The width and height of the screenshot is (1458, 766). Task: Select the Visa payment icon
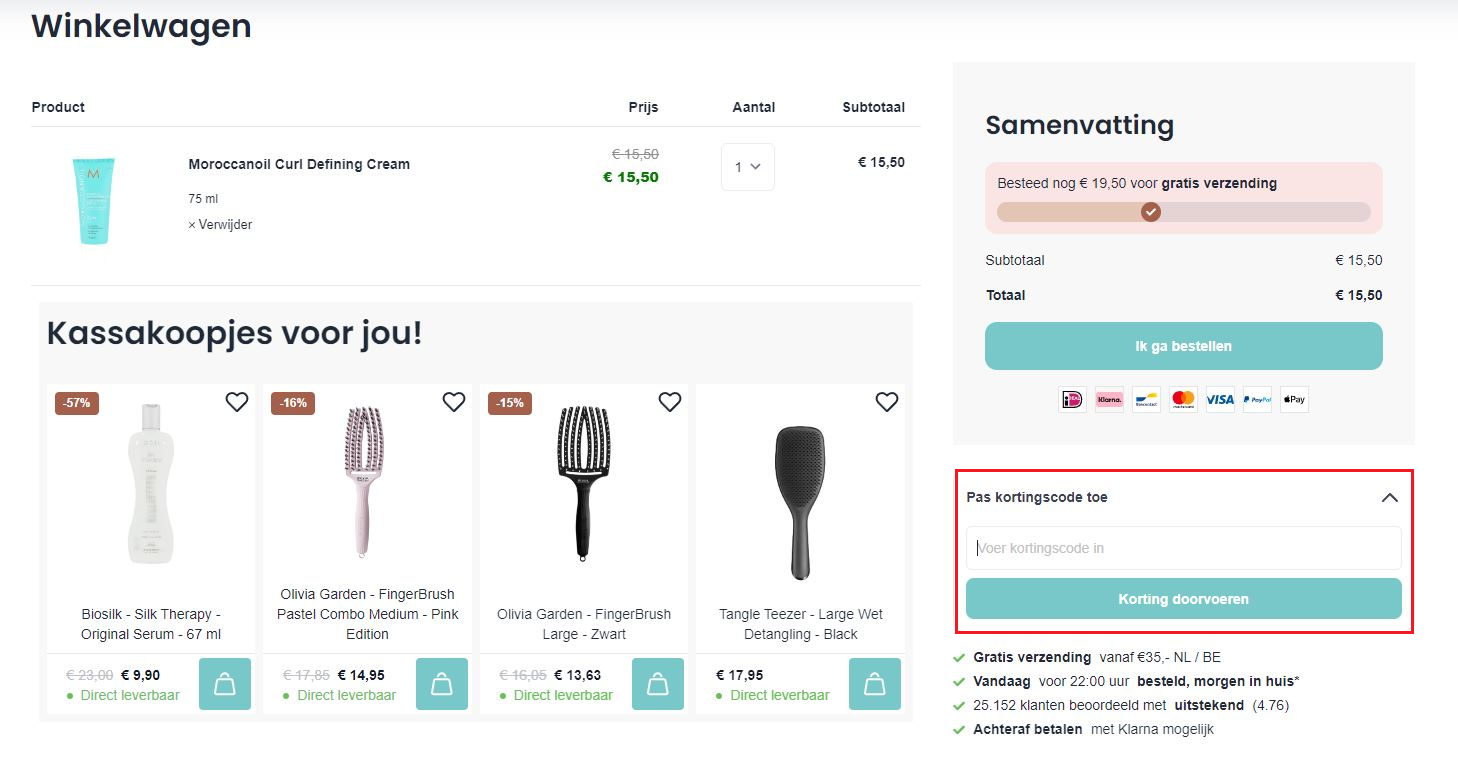click(1219, 399)
